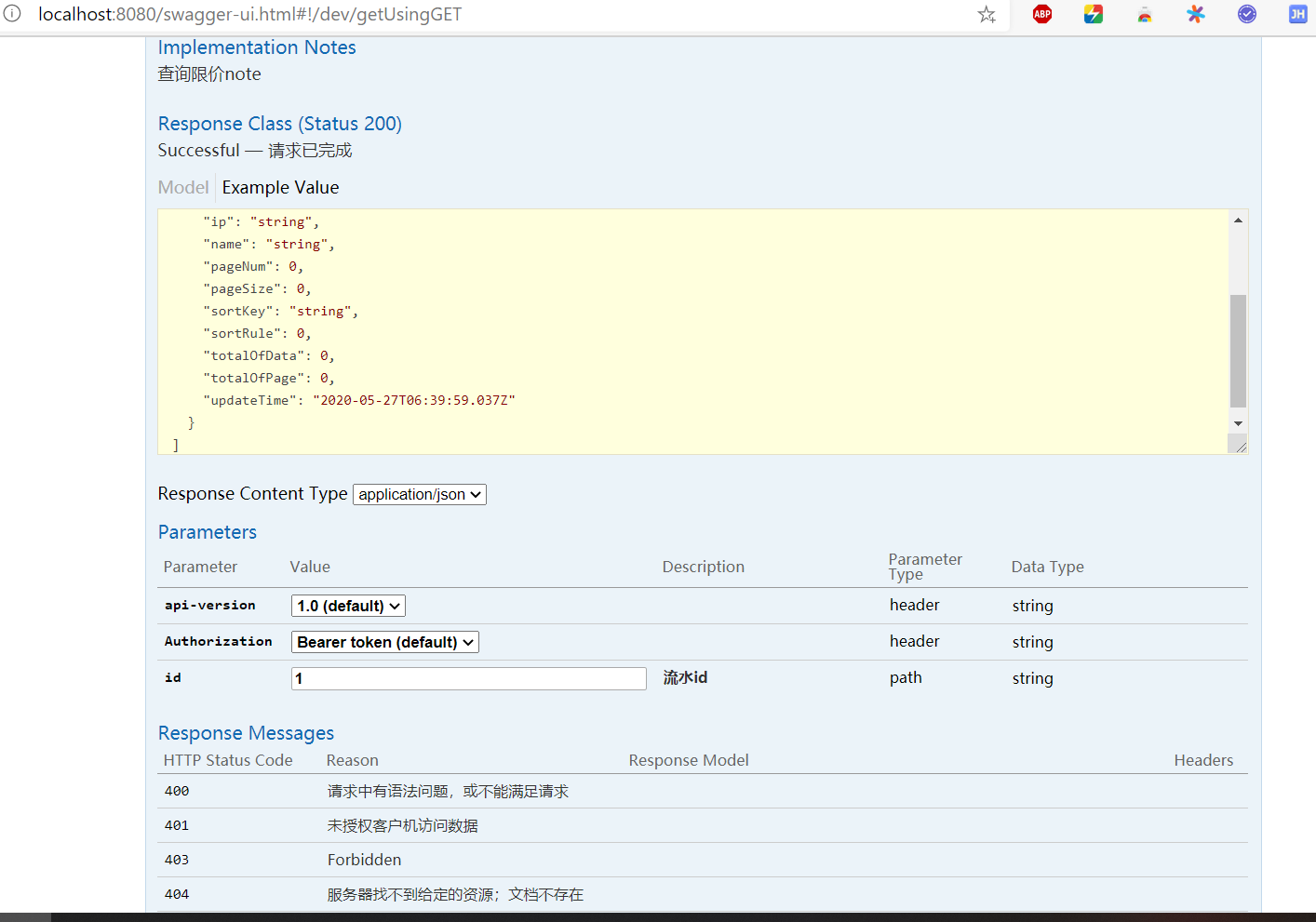This screenshot has width=1316, height=922.
Task: Open the api-version dropdown
Action: pyautogui.click(x=347, y=605)
